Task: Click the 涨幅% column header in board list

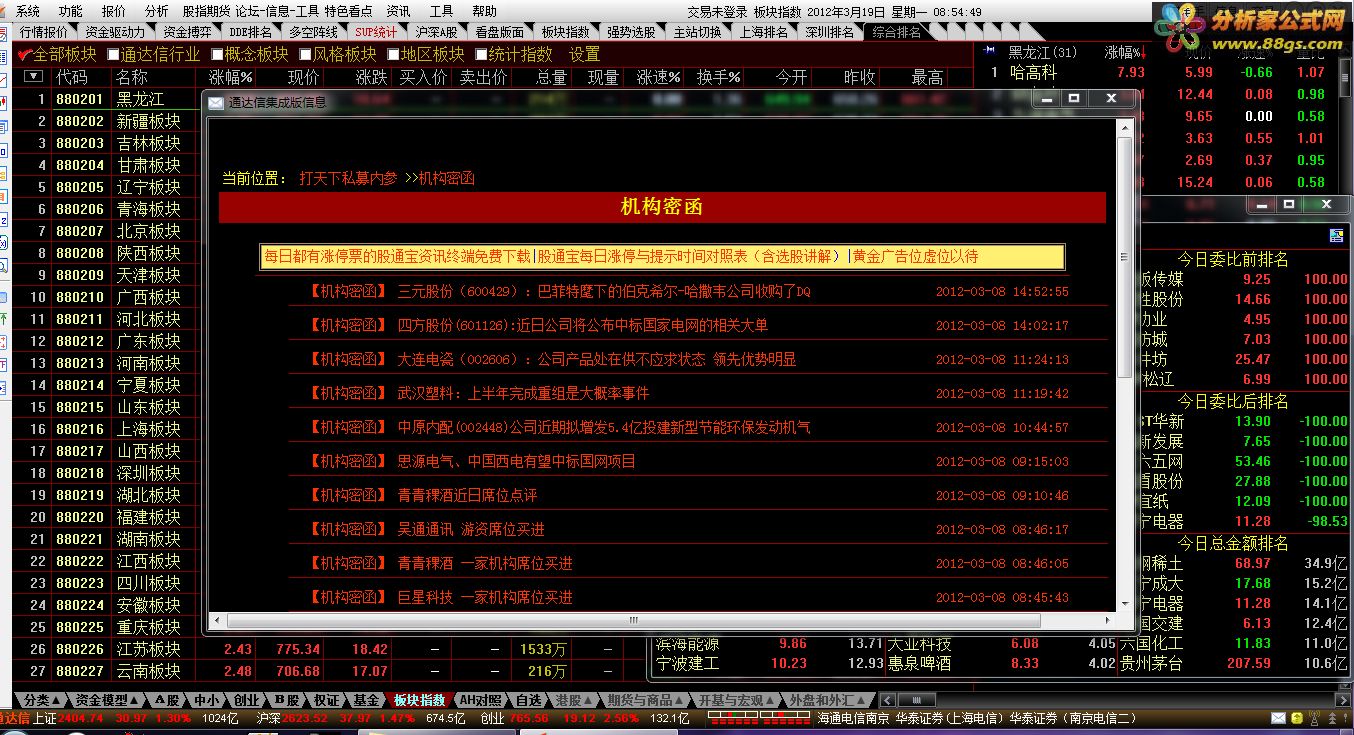Action: [x=230, y=77]
